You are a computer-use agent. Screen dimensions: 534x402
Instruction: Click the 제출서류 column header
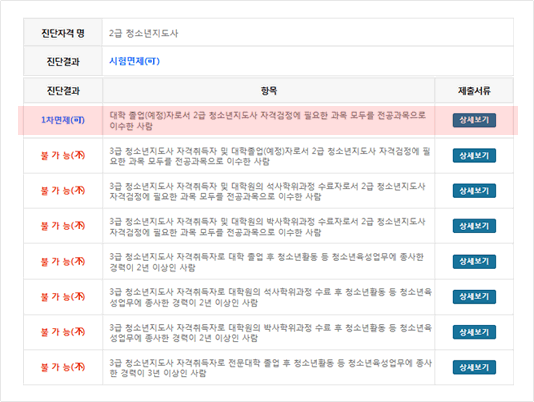tap(474, 91)
